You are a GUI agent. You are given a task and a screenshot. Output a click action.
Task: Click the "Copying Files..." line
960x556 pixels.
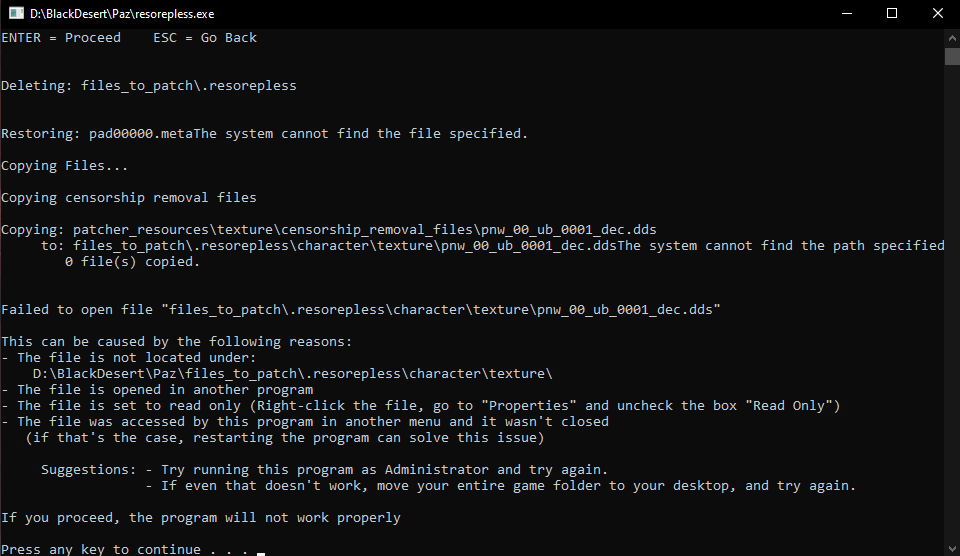click(65, 166)
